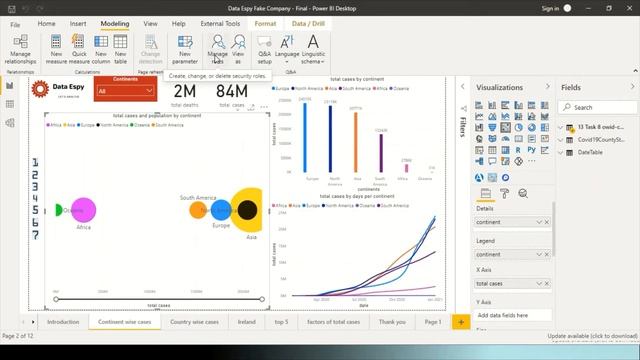Select the Matrix visual

(x=505, y=150)
